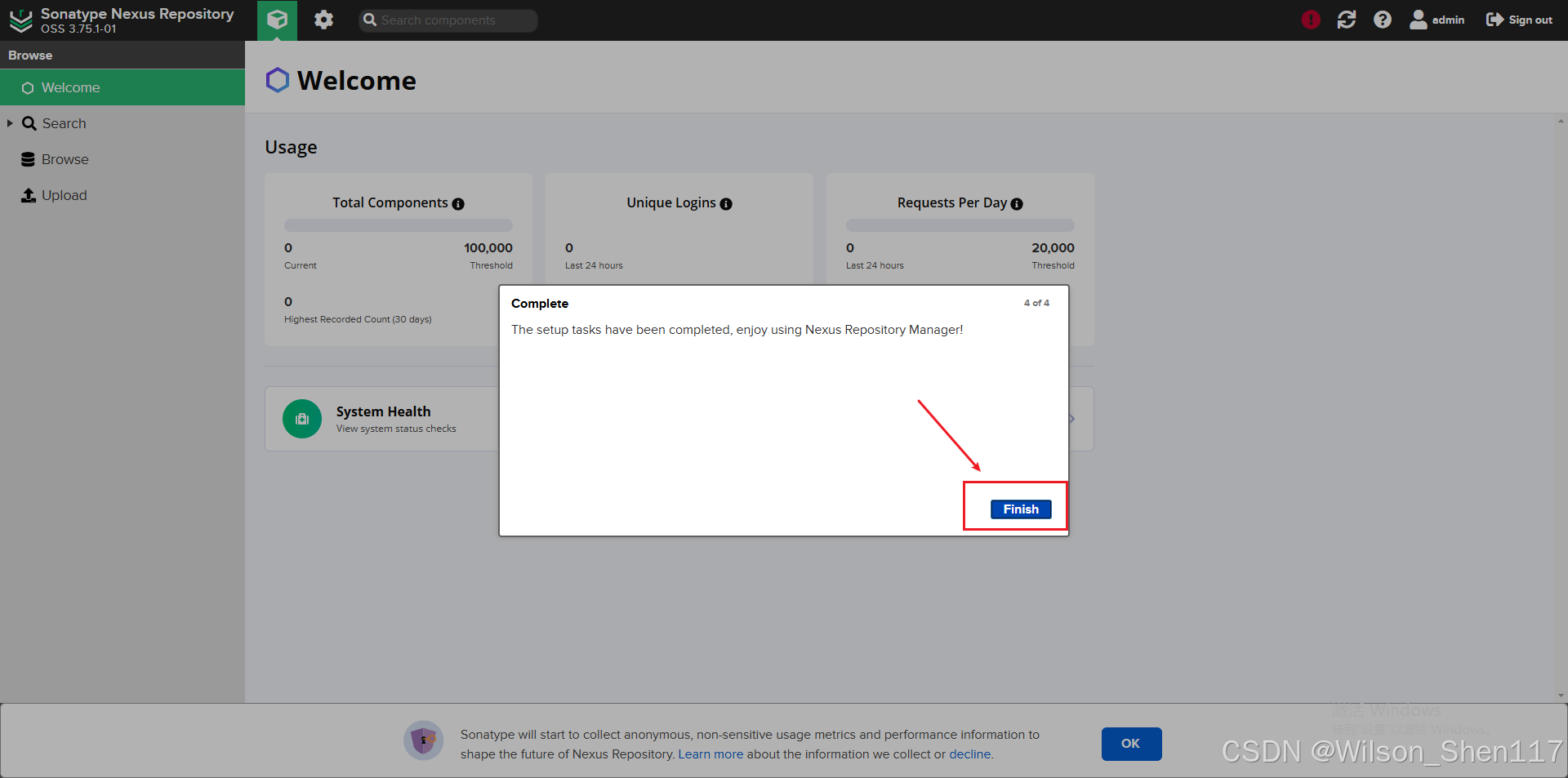Click the Unique Logins info icon
This screenshot has width=1568, height=778.
(726, 204)
